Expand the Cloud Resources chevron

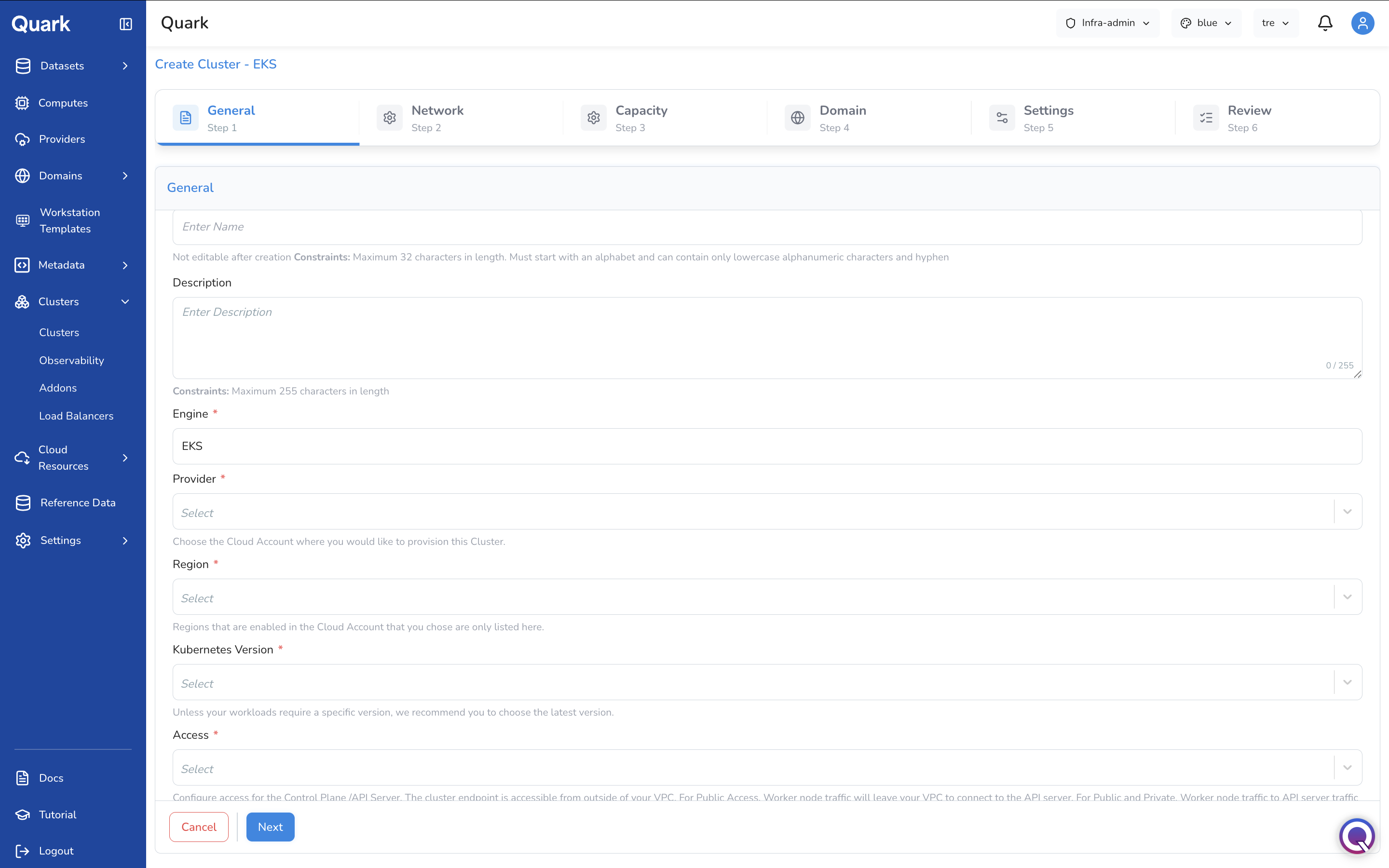tap(125, 458)
